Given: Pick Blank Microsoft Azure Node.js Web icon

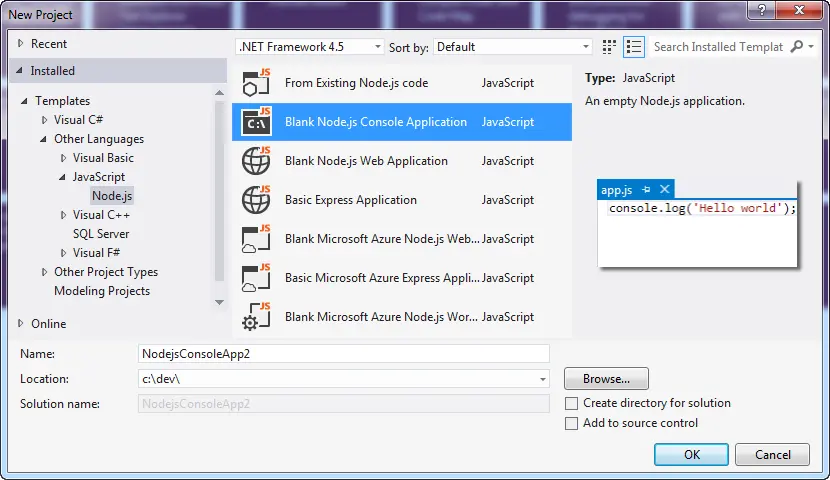Looking at the screenshot, I should 256,239.
